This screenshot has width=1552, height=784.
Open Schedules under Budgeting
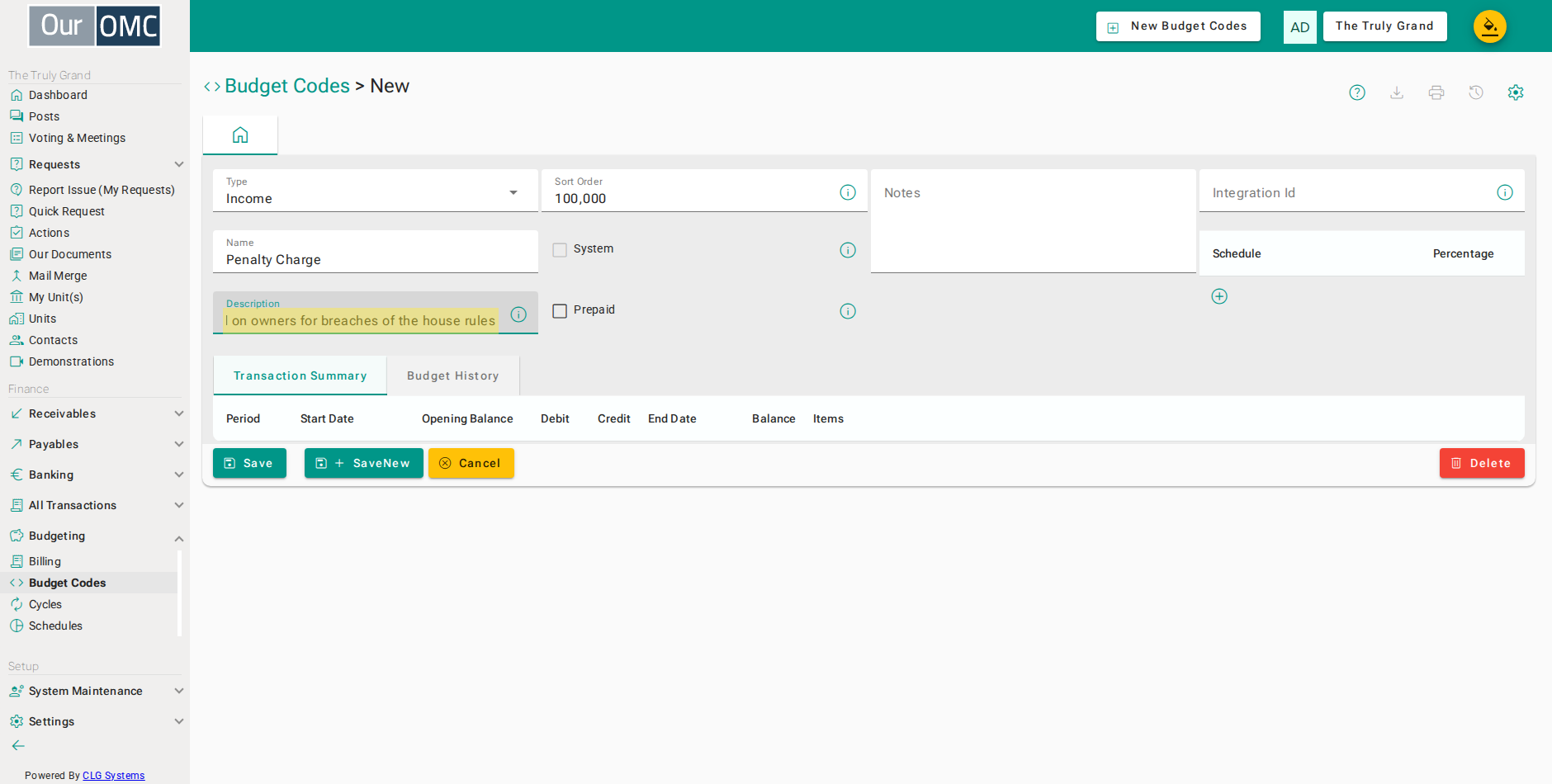(x=55, y=626)
